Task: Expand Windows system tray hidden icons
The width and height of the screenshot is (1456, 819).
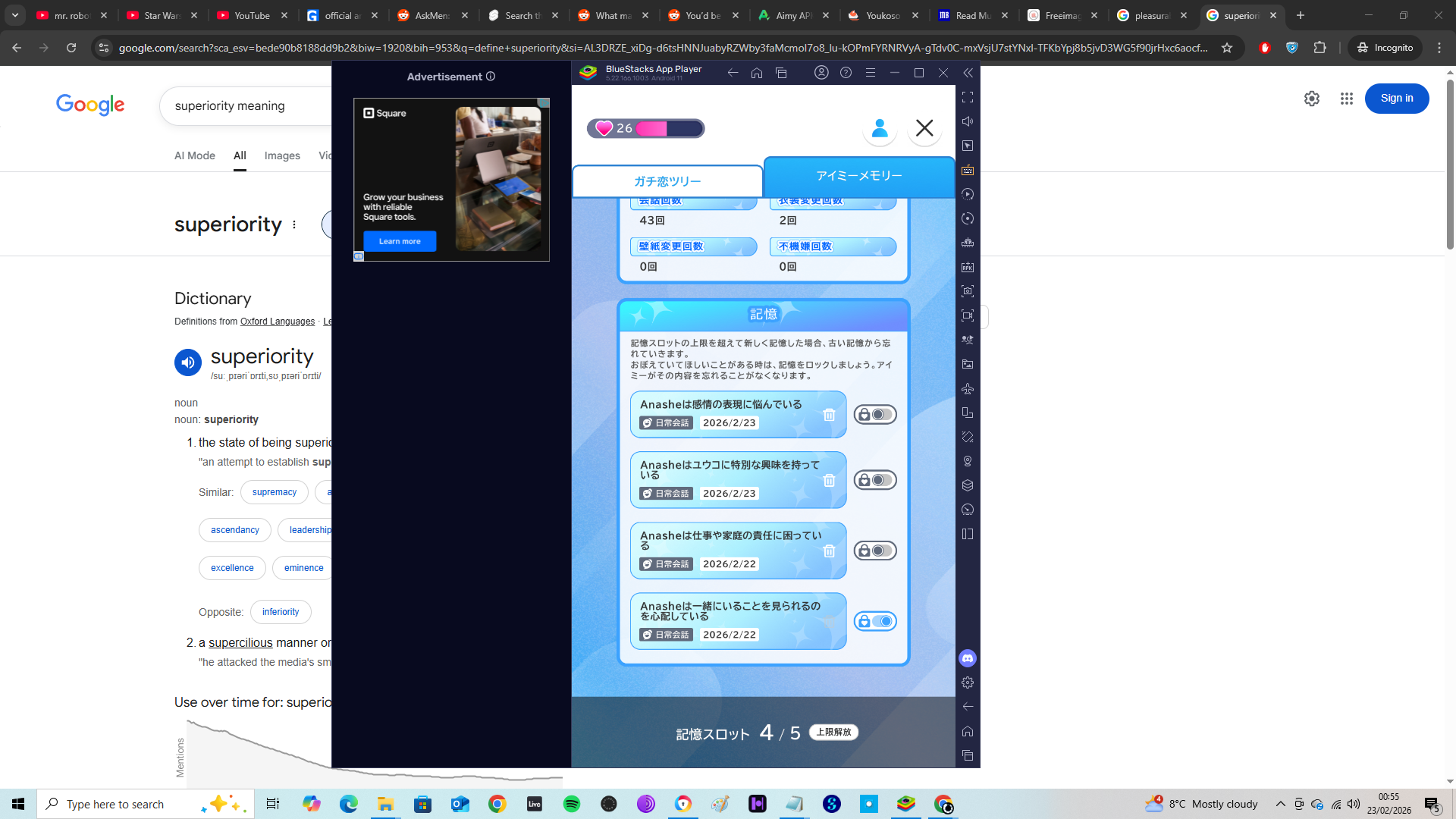Action: tap(1280, 804)
